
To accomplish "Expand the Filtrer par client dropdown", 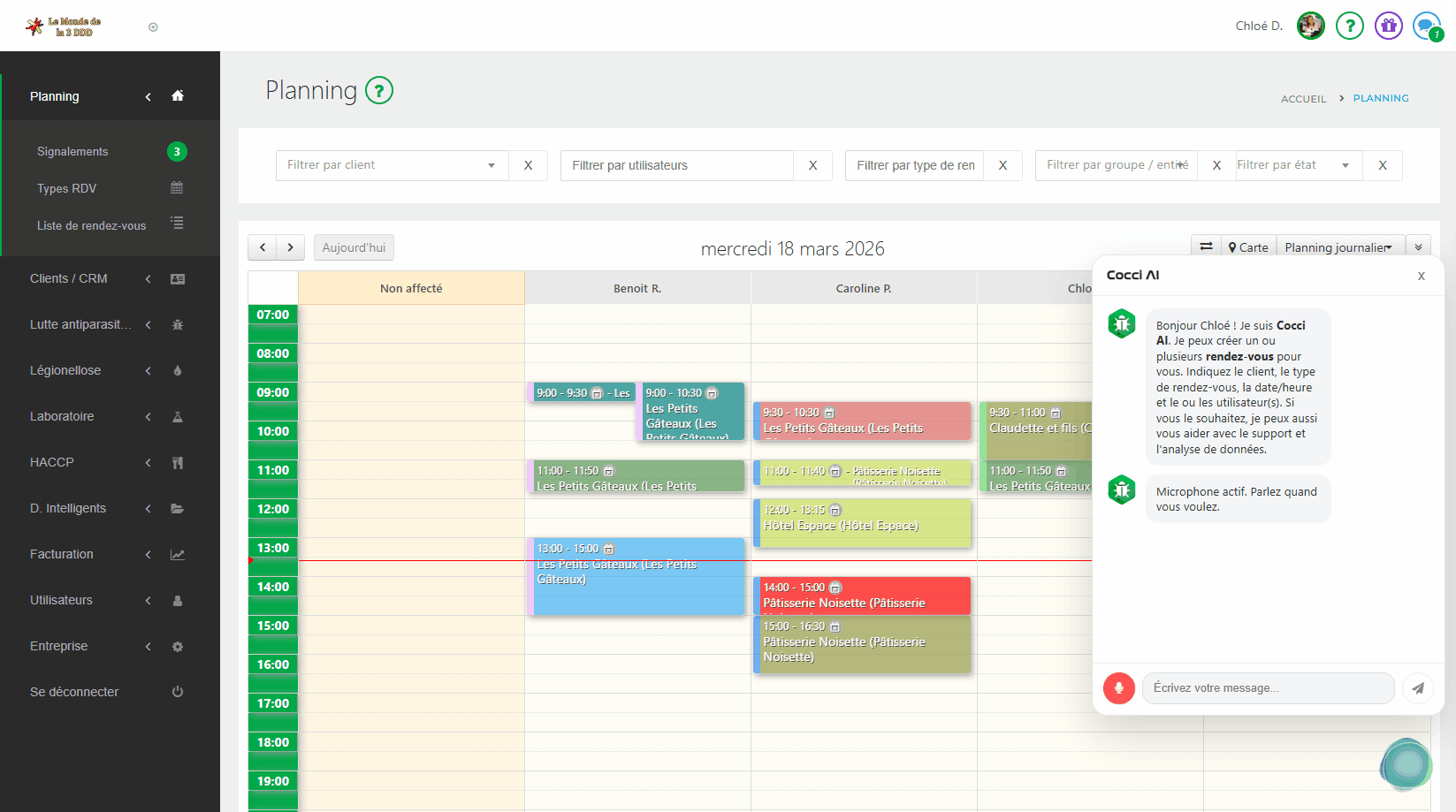I will (491, 165).
